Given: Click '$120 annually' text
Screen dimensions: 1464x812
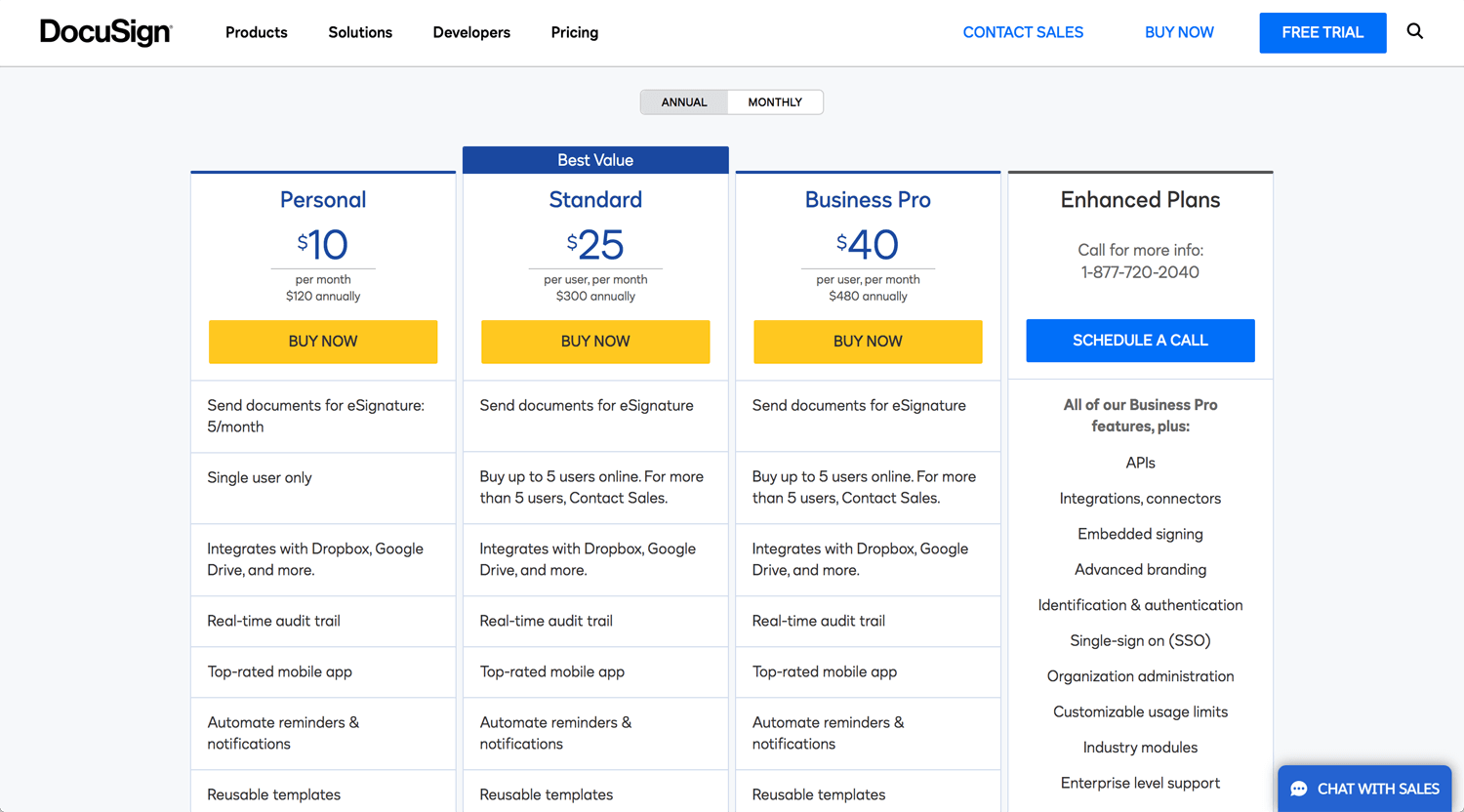Looking at the screenshot, I should coord(323,297).
